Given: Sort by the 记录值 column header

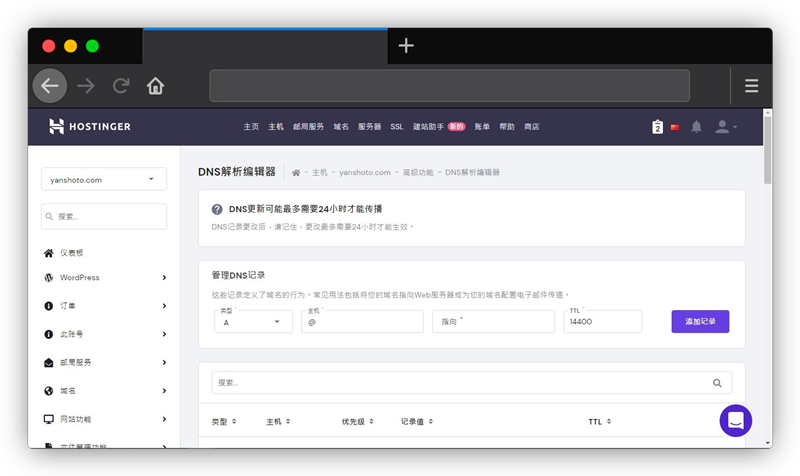Looking at the screenshot, I should [x=416, y=421].
